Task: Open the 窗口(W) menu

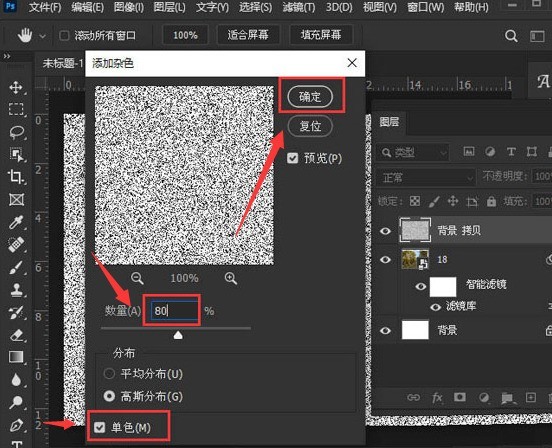Action: coord(426,7)
